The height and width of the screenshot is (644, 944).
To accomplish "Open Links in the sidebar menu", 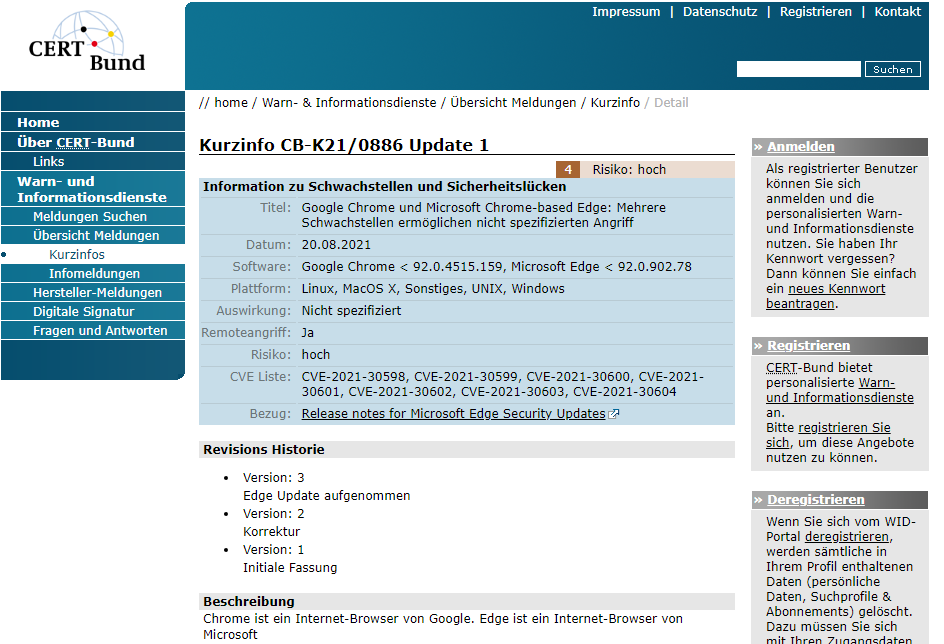I will pos(93,161).
